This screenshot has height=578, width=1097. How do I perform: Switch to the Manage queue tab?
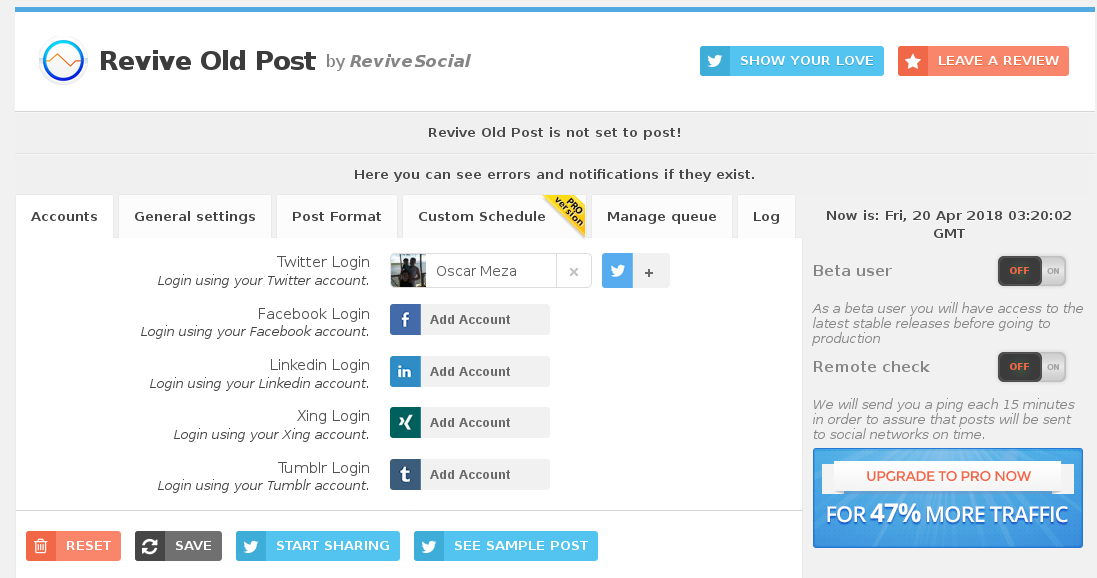[662, 217]
